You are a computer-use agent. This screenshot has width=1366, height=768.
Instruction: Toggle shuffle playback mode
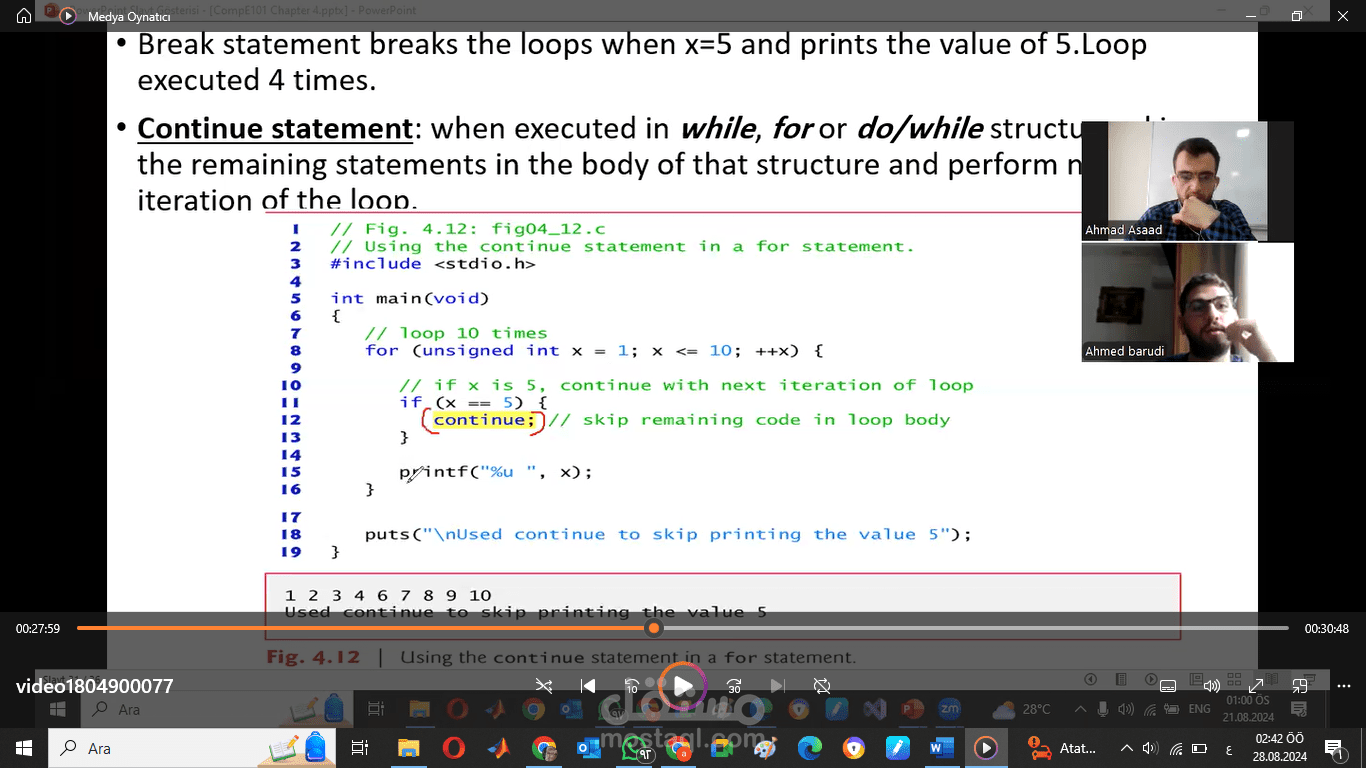click(543, 686)
